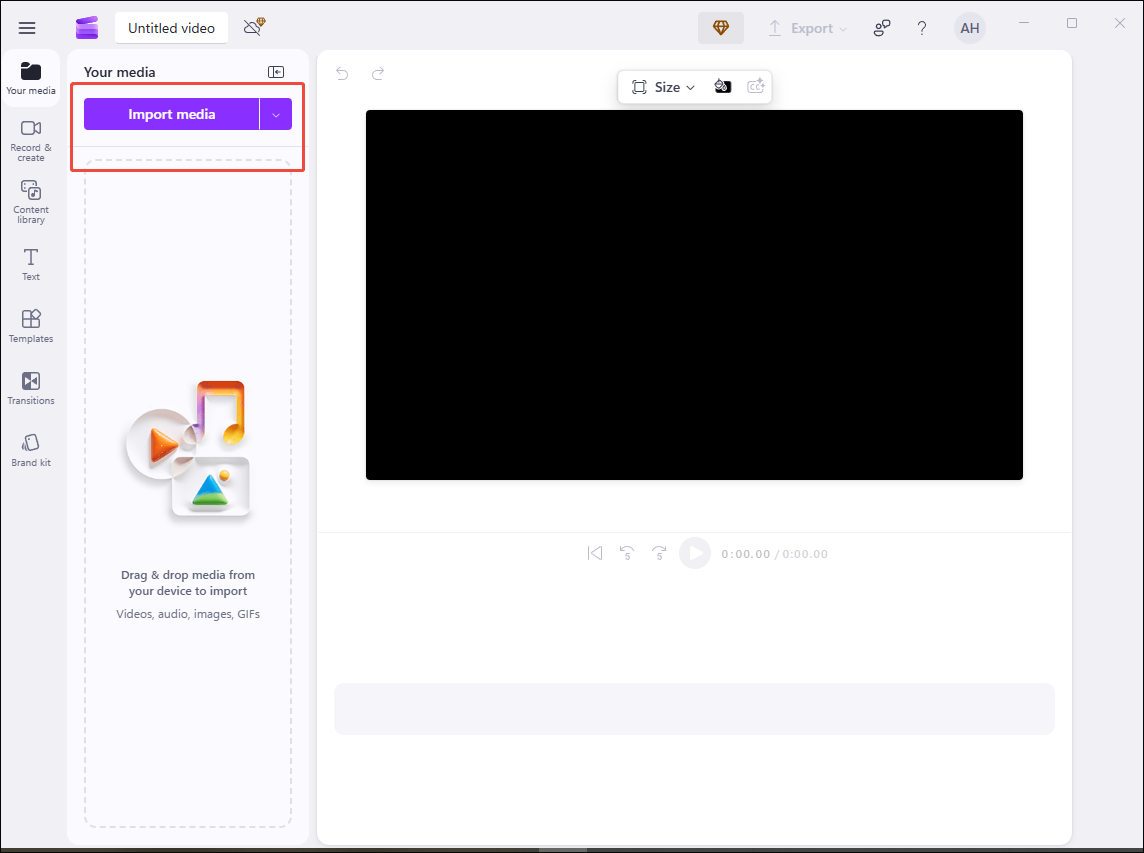Open the Text panel
1144x853 pixels.
coord(30,263)
